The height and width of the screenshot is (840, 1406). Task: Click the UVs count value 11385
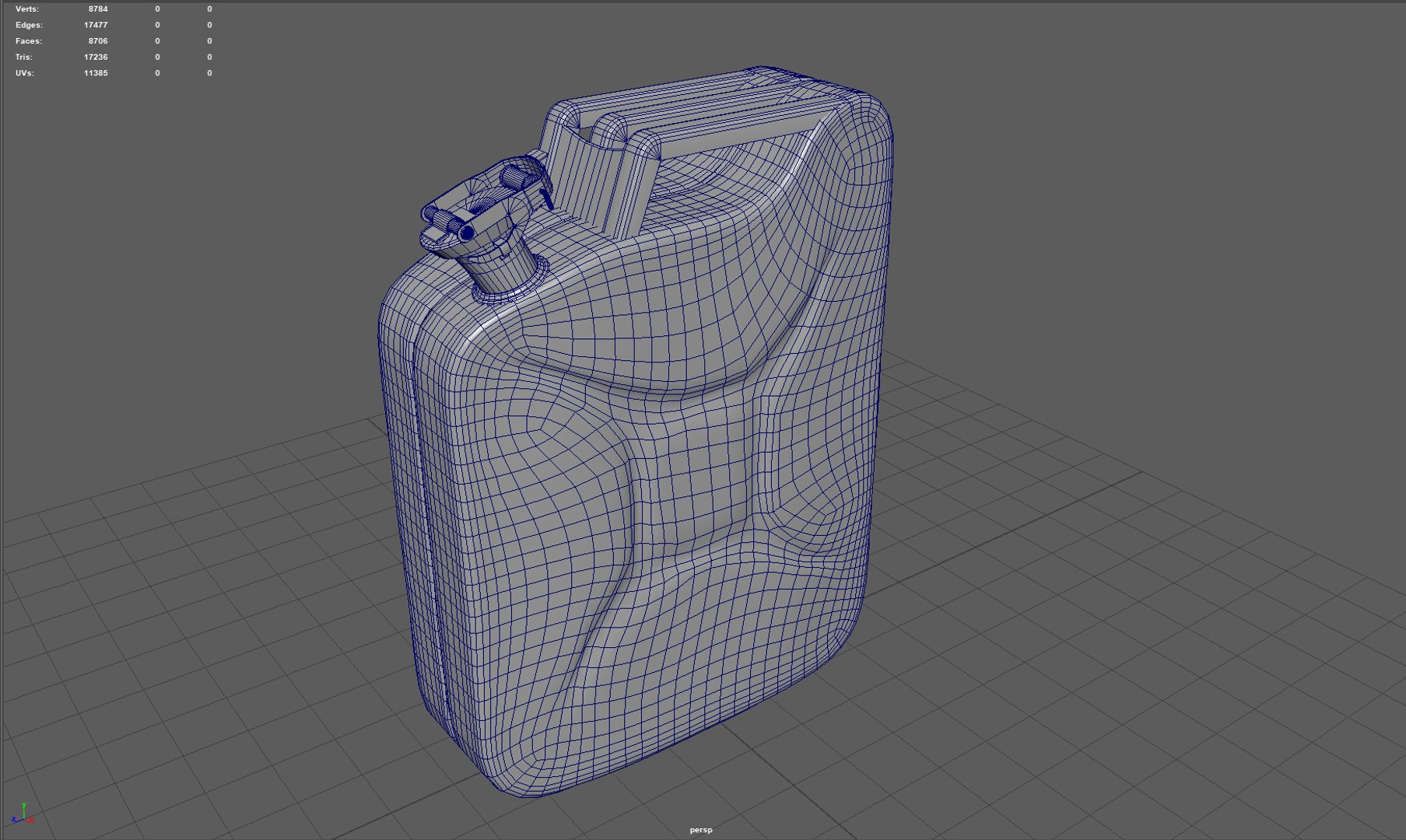tap(96, 73)
